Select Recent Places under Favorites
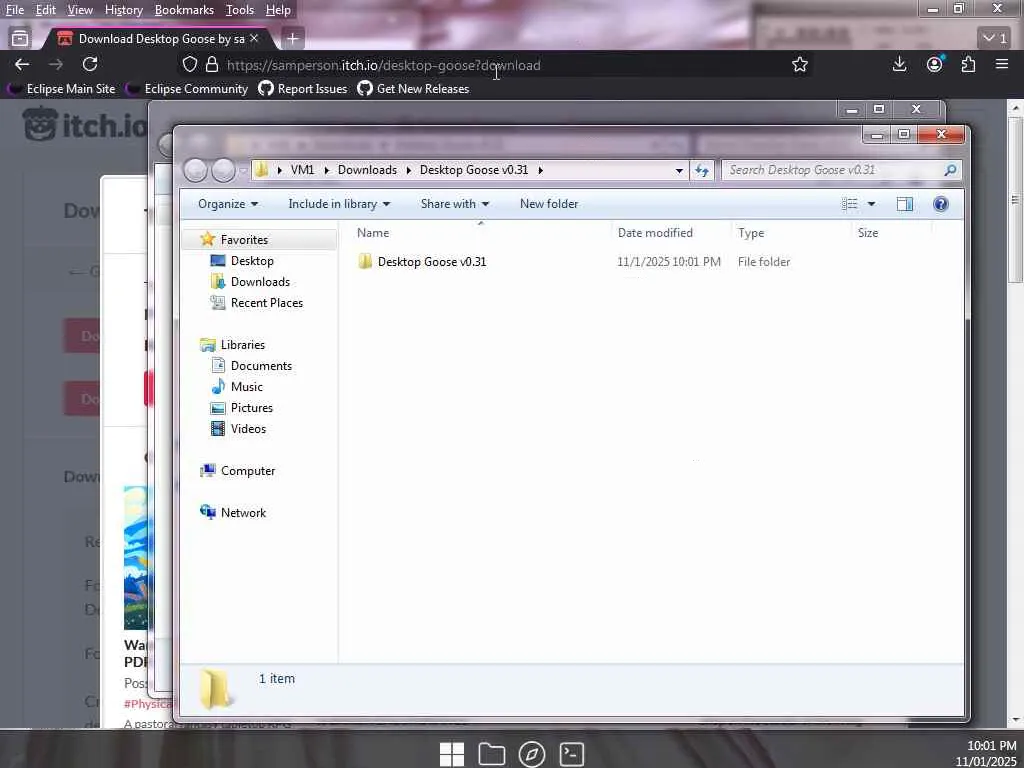The width and height of the screenshot is (1024, 768). pyautogui.click(x=266, y=302)
